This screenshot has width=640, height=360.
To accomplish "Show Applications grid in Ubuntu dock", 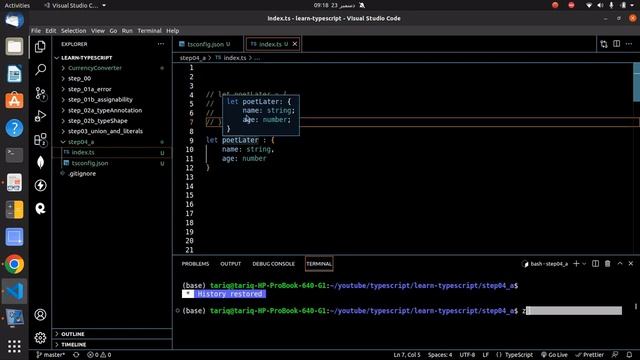I will [x=14, y=346].
